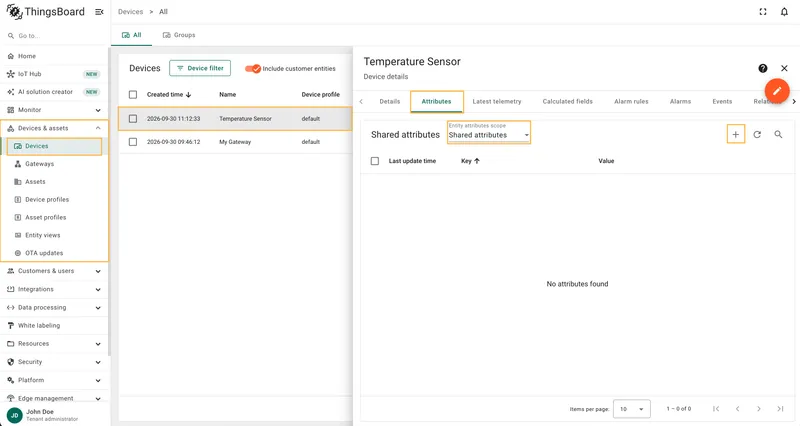Switch to Latest telemetry tab
This screenshot has height=426, width=800.
497,102
